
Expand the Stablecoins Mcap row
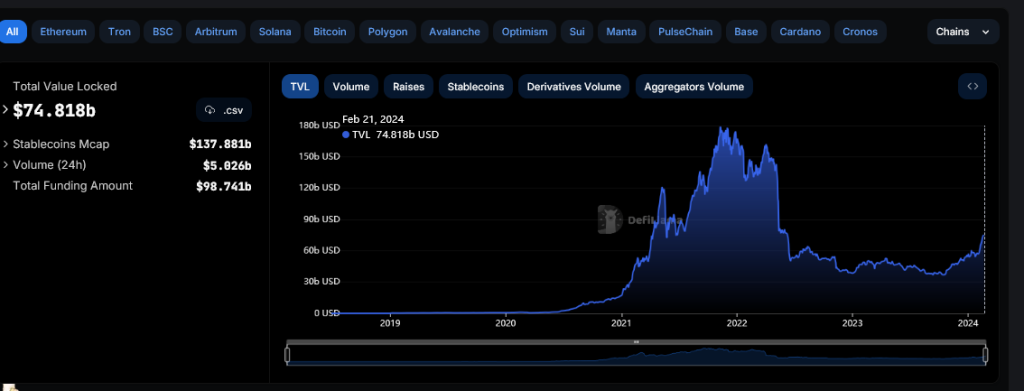coord(5,144)
